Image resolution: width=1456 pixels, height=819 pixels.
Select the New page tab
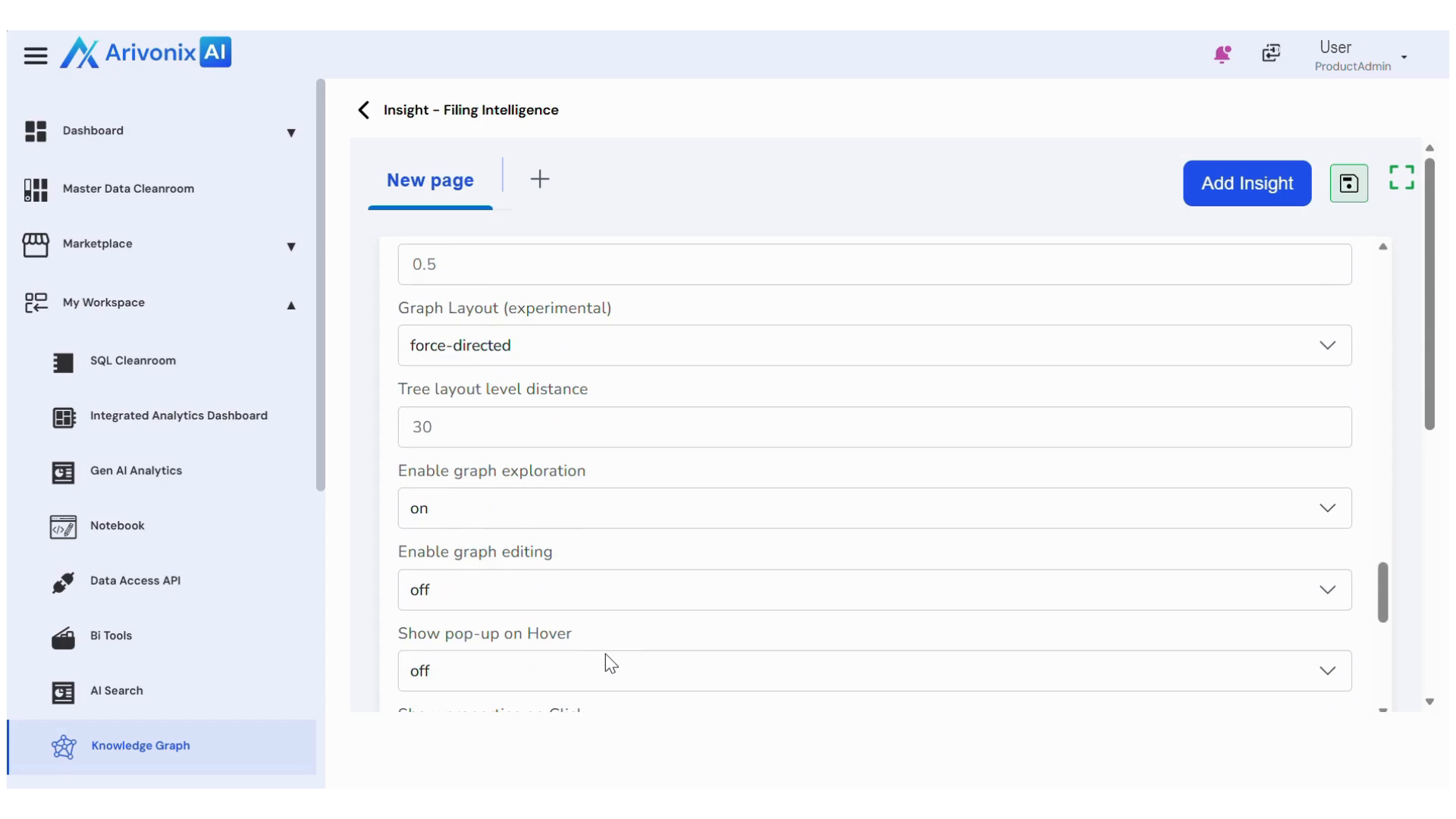(x=430, y=180)
